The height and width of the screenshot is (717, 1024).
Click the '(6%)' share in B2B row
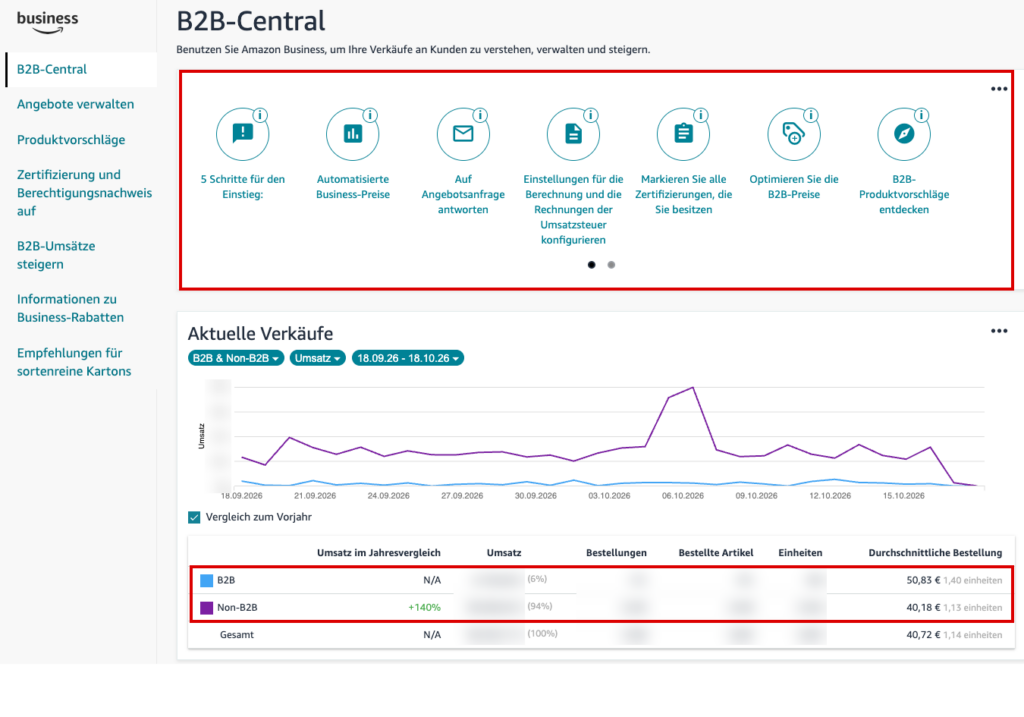(x=537, y=579)
